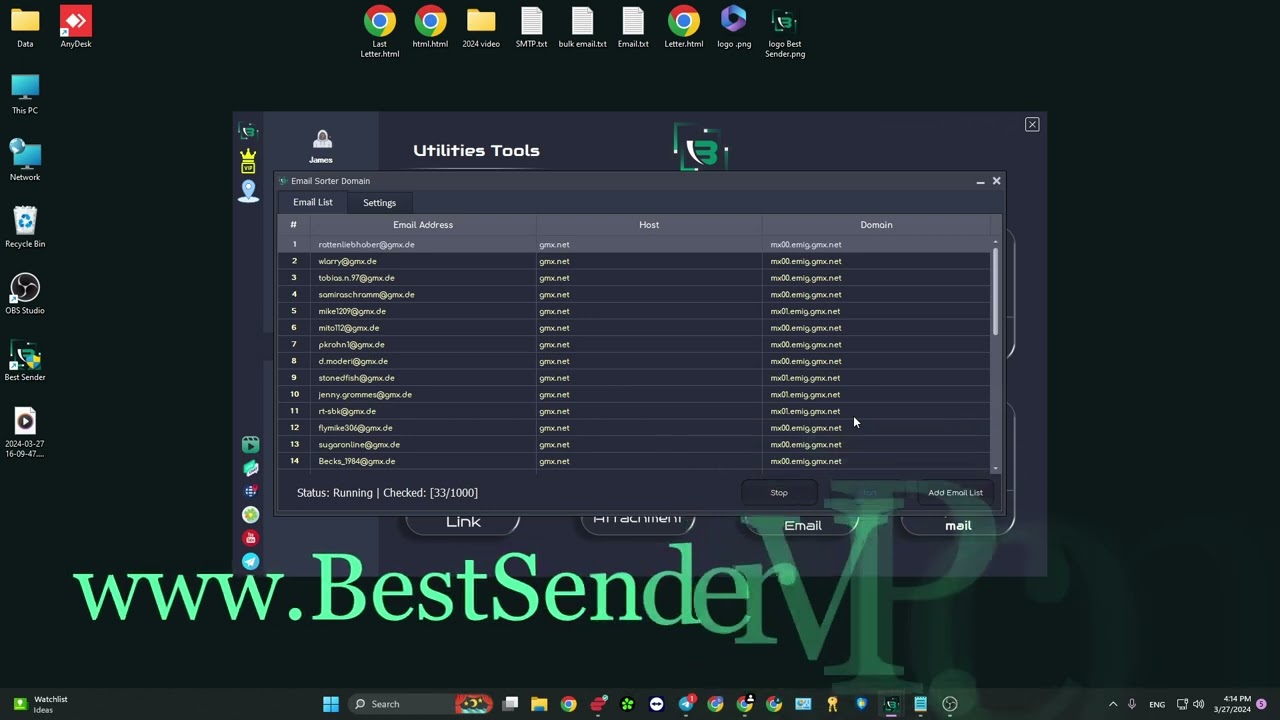This screenshot has width=1280, height=720.
Task: Select the 2024 video folder
Action: coord(481,28)
